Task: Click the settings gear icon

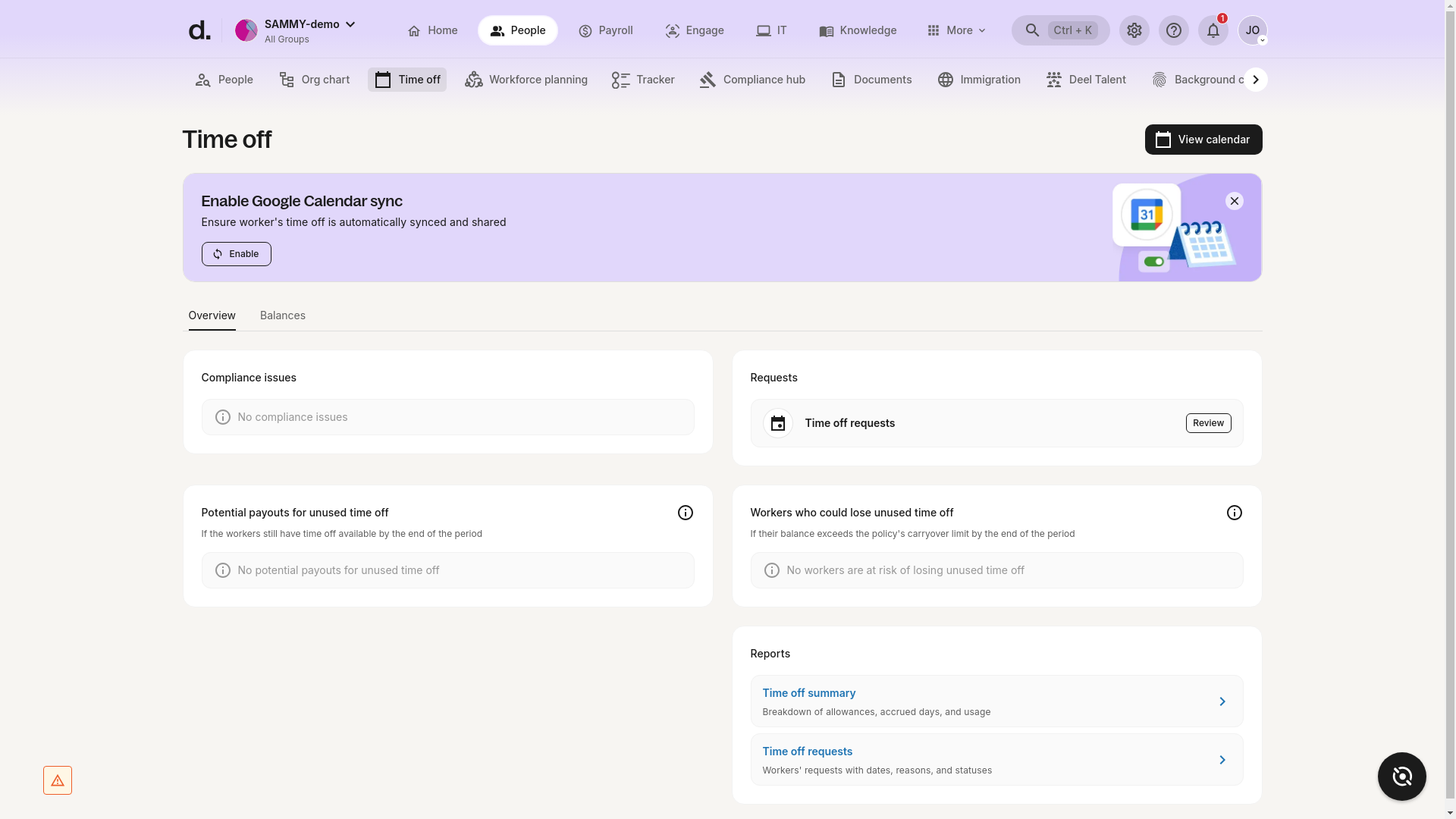Action: (x=1134, y=30)
